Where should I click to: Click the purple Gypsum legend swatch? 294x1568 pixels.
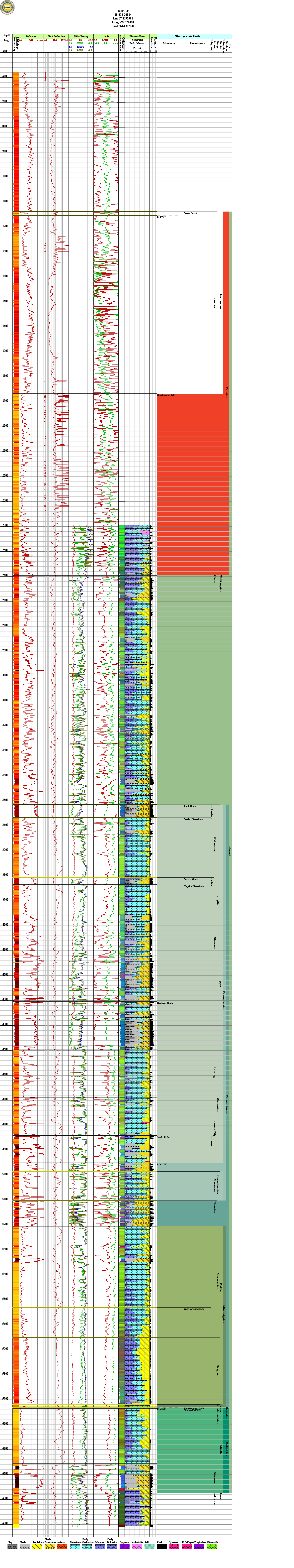tap(125, 1547)
